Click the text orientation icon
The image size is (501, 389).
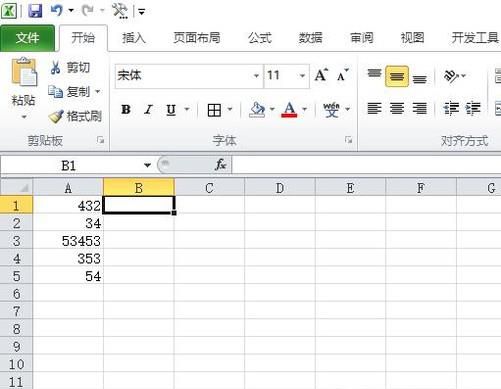pos(451,76)
